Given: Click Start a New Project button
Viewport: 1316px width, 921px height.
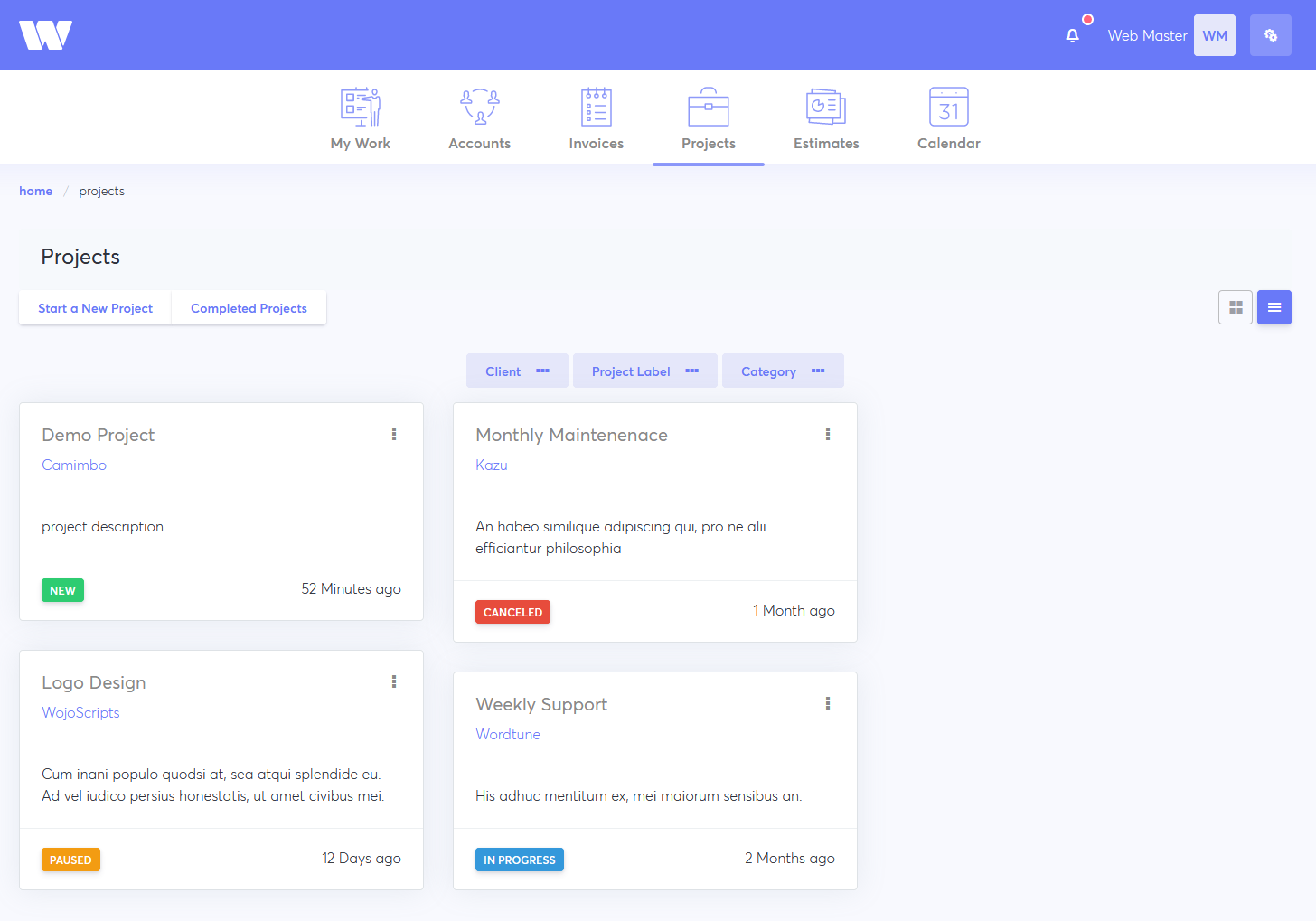Looking at the screenshot, I should tap(95, 308).
